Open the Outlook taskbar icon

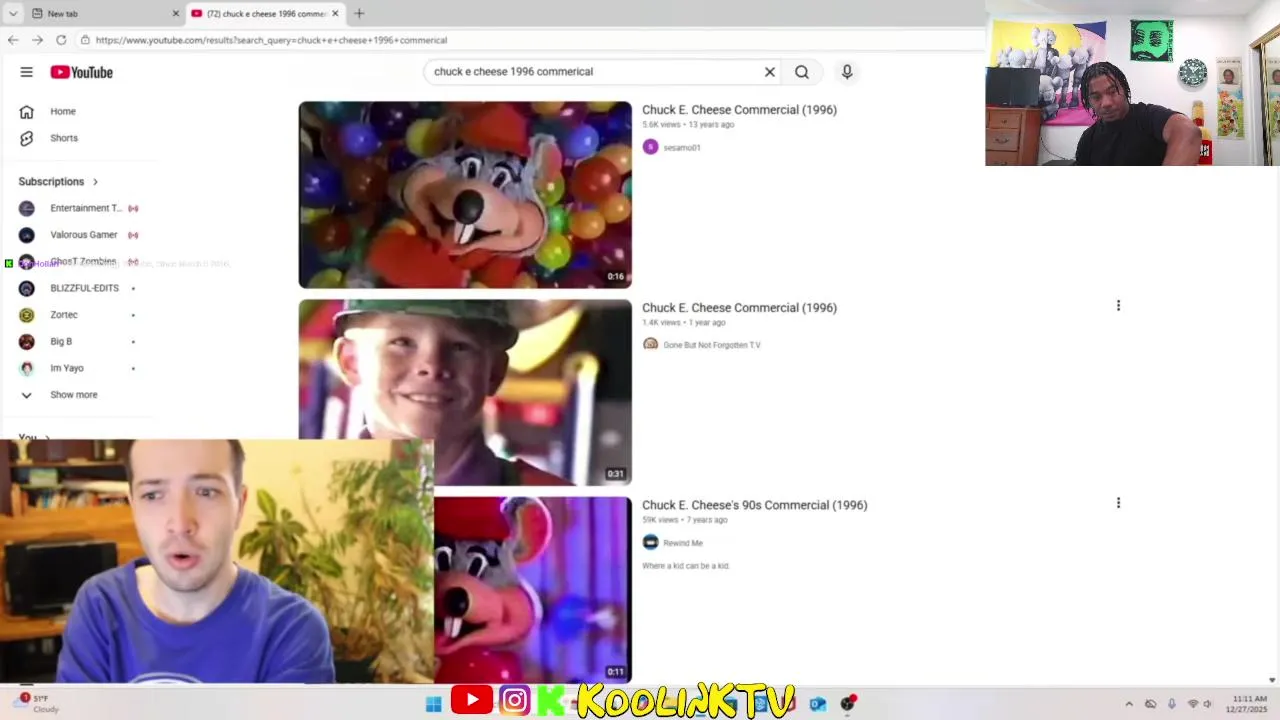(x=817, y=704)
